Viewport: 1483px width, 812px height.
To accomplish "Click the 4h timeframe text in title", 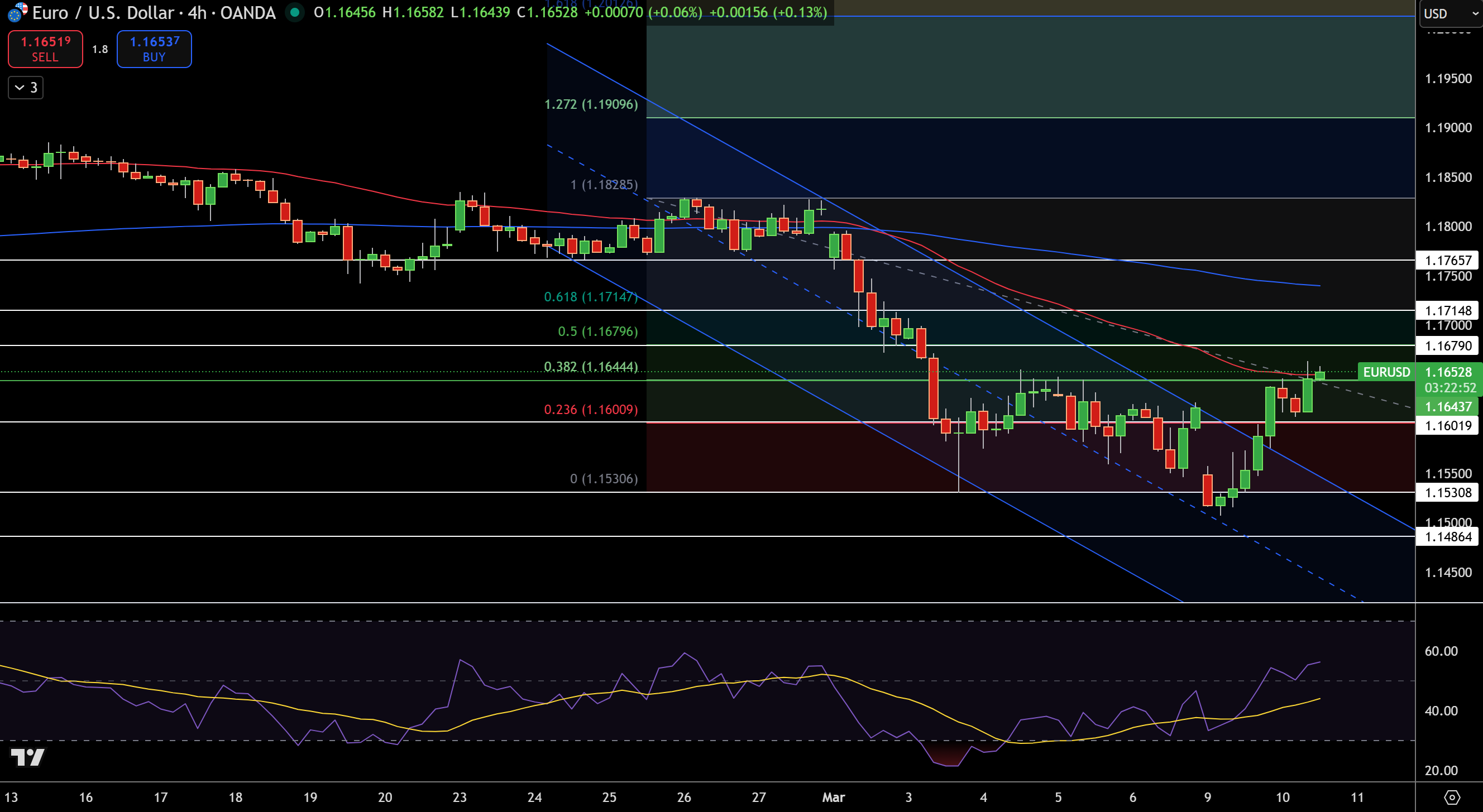I will click(197, 12).
